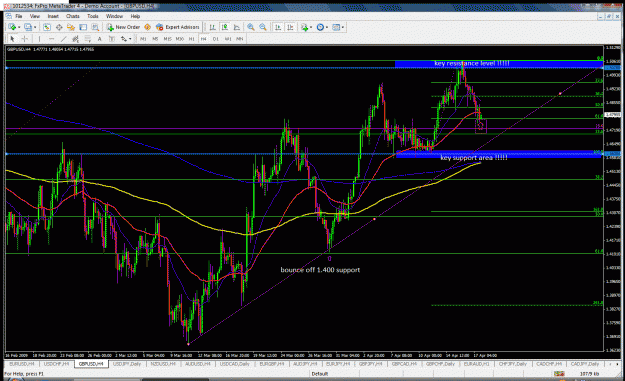Image resolution: width=625 pixels, height=381 pixels.
Task: Open the New Chart tool
Action: (x=12, y=27)
